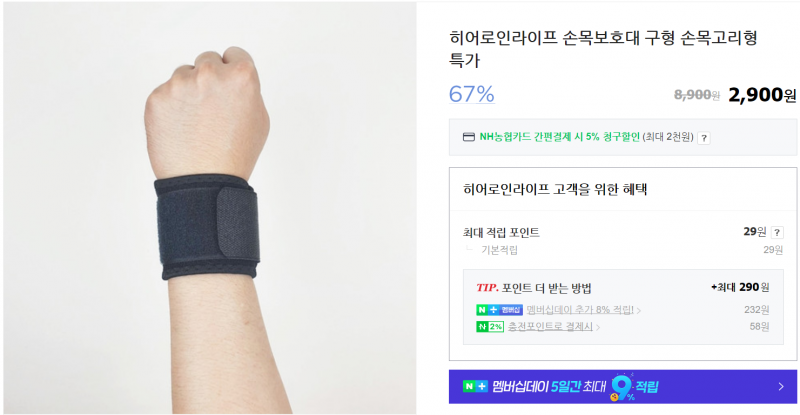The height and width of the screenshot is (415, 800).
Task: Open the 멤버십데이 추가 8% 적립 link
Action: (580, 310)
